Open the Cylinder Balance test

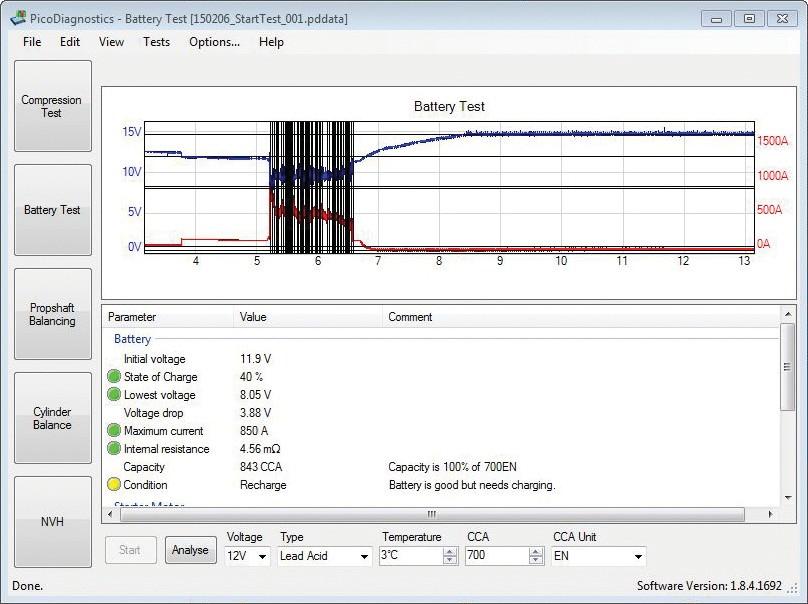tap(53, 418)
